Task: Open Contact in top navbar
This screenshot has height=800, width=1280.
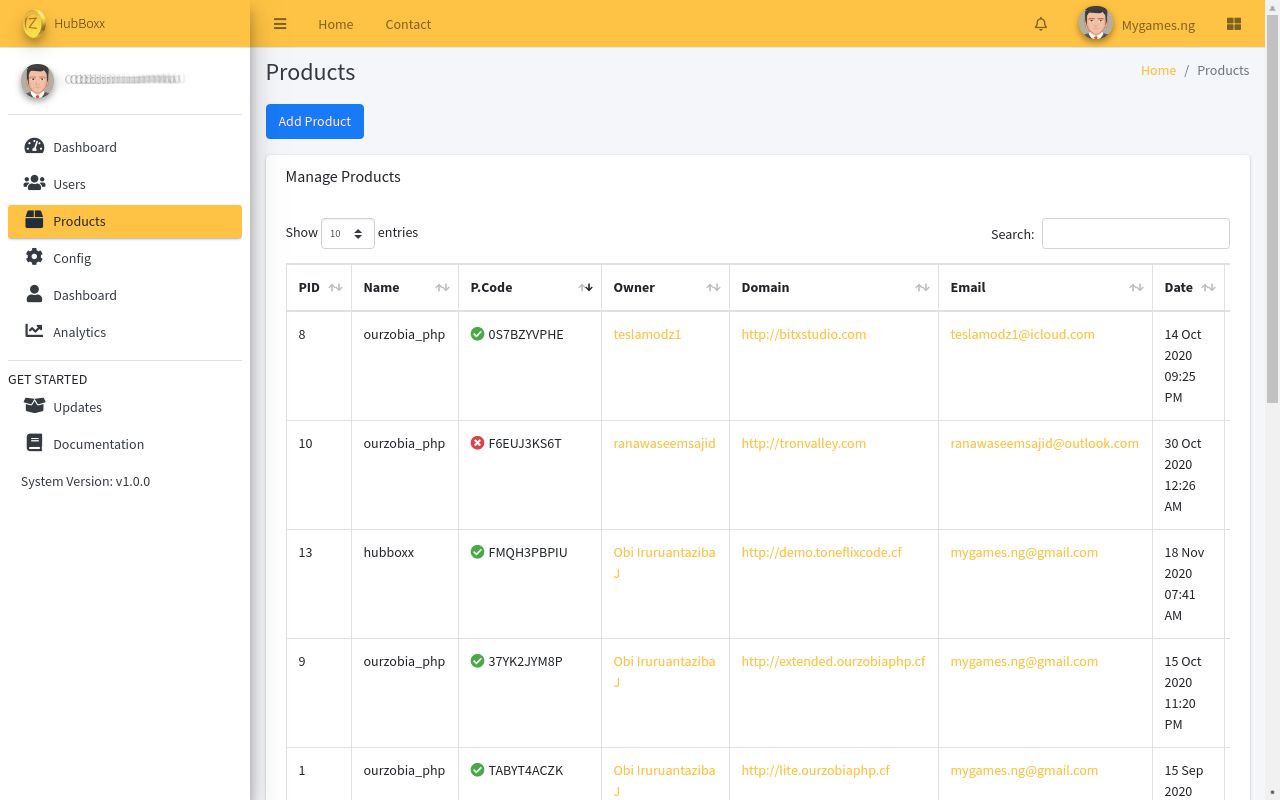Action: coord(408,24)
